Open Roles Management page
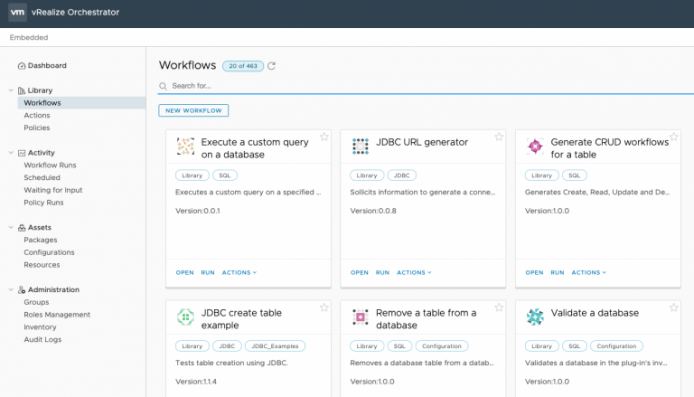Image resolution: width=694 pixels, height=397 pixels. [57, 315]
